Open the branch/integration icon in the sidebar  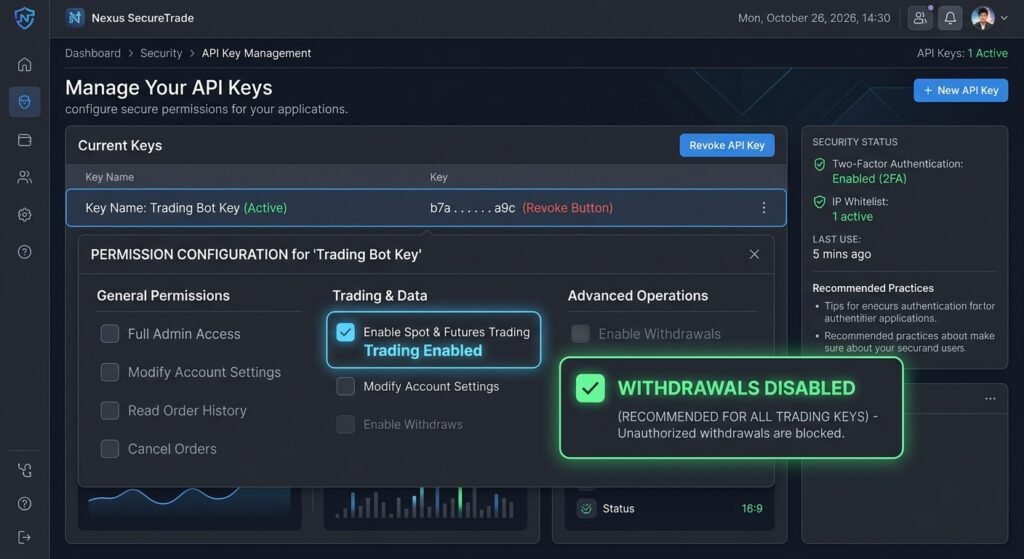24,470
